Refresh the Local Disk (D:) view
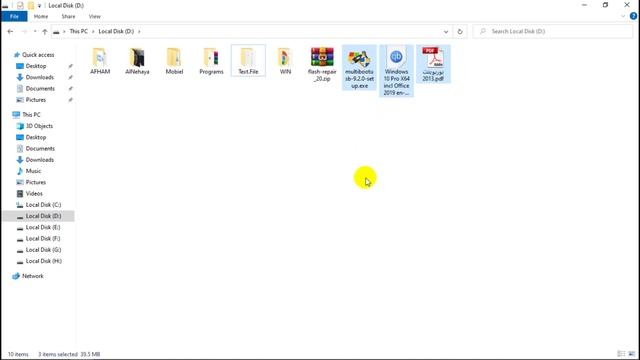 pos(460,31)
